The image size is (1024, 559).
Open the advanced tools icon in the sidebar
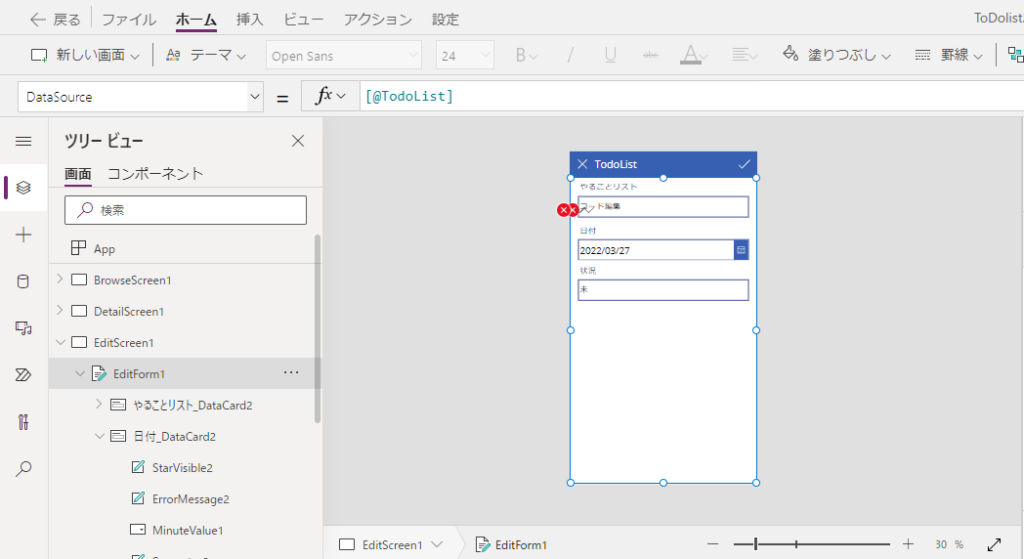point(24,422)
